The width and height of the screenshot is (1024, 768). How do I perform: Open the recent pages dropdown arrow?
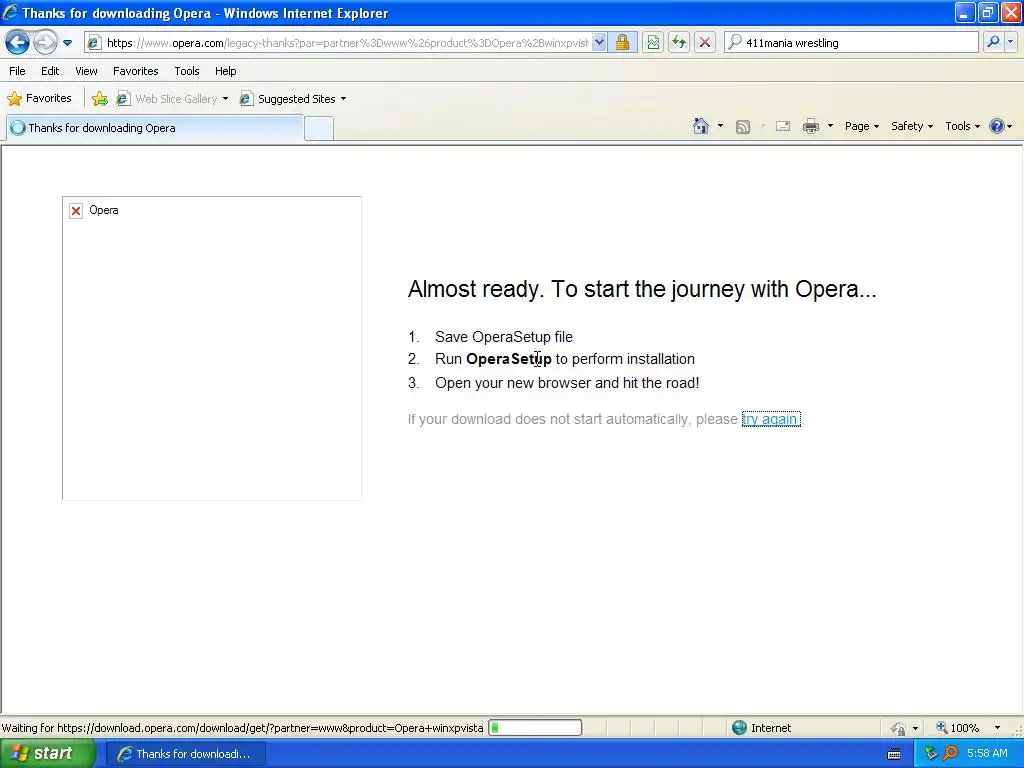(67, 43)
